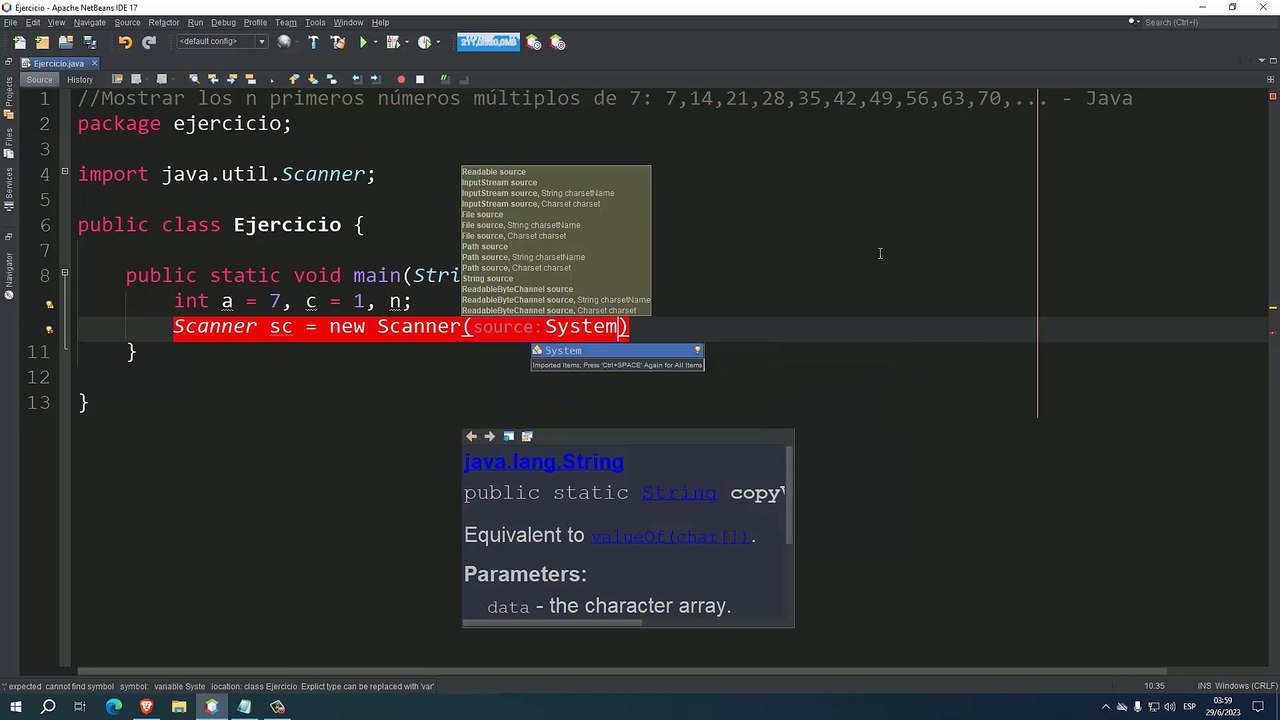Viewport: 1280px width, 720px height.
Task: Open the dropdown arrow next to Profile icon
Action: pyautogui.click(x=438, y=42)
